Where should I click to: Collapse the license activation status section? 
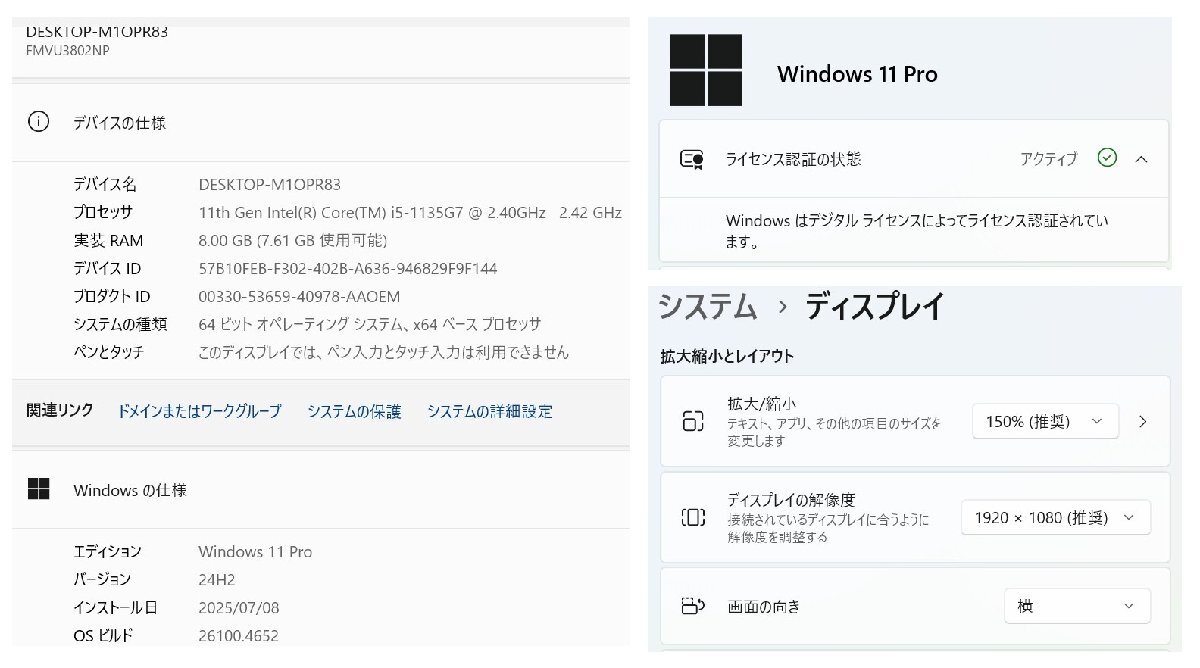pyautogui.click(x=1141, y=159)
